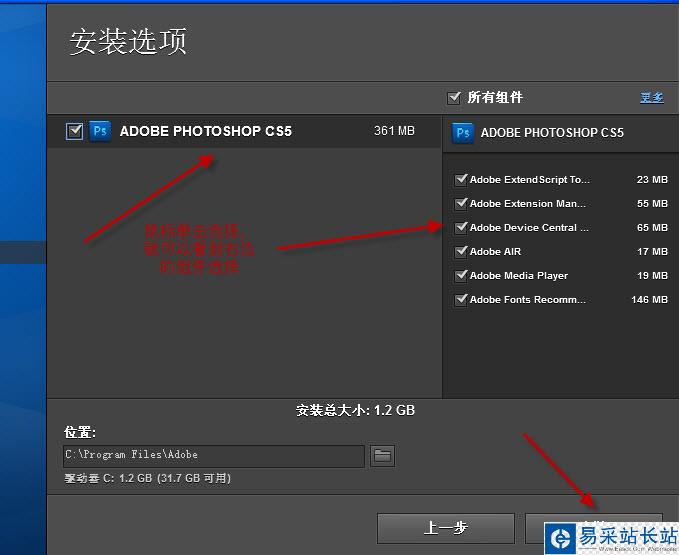Click the 19 MB size of Media Player
679x555 pixels.
coord(652,275)
